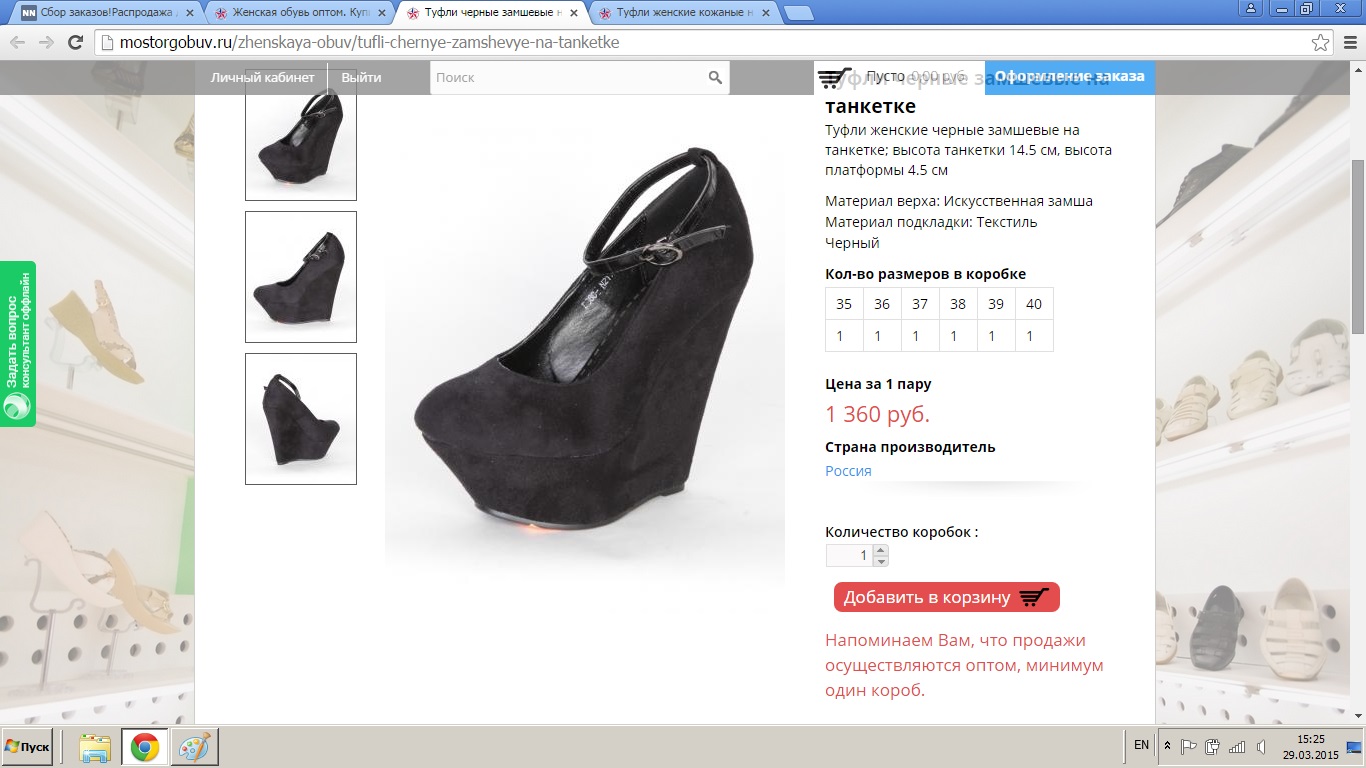This screenshot has height=768, width=1366.
Task: Click size 35 table cell
Action: click(x=844, y=304)
